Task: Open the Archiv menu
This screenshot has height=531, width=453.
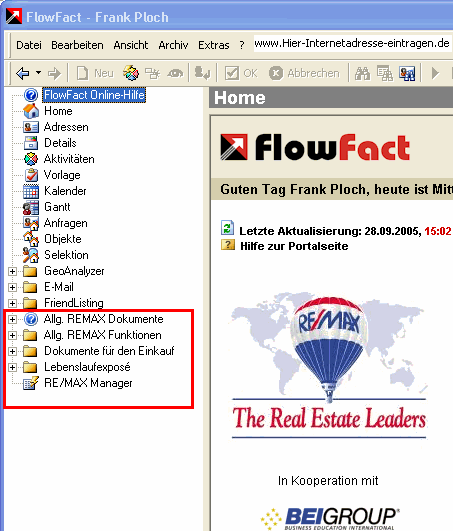Action: tap(173, 45)
